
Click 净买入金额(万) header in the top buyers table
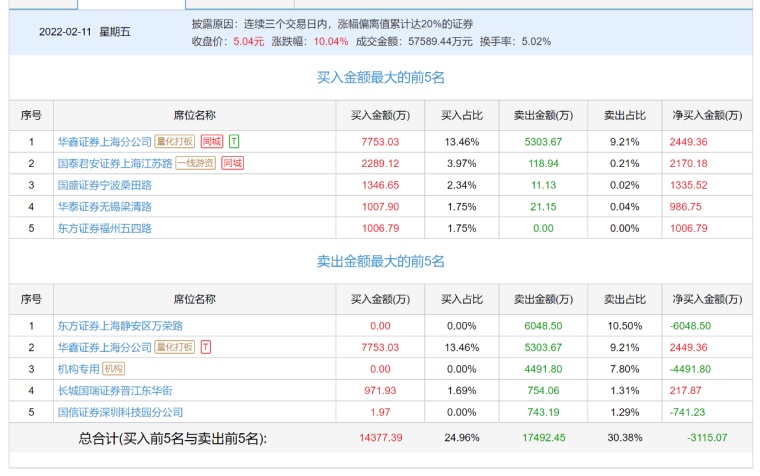(x=707, y=115)
